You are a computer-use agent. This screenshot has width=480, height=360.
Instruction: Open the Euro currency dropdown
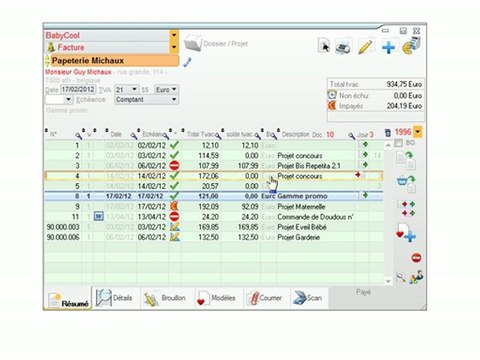(x=174, y=89)
